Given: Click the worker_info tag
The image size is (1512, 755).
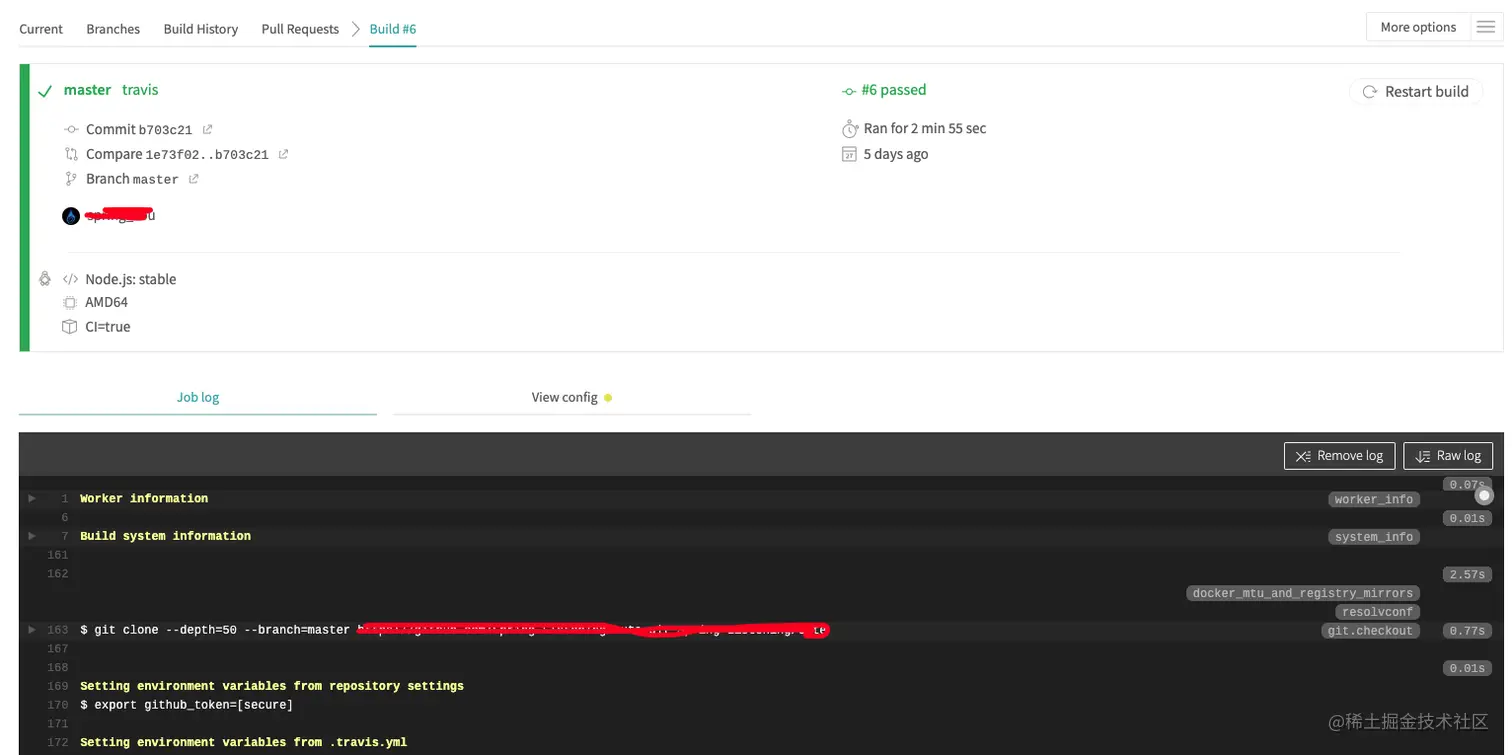Looking at the screenshot, I should 1374,499.
